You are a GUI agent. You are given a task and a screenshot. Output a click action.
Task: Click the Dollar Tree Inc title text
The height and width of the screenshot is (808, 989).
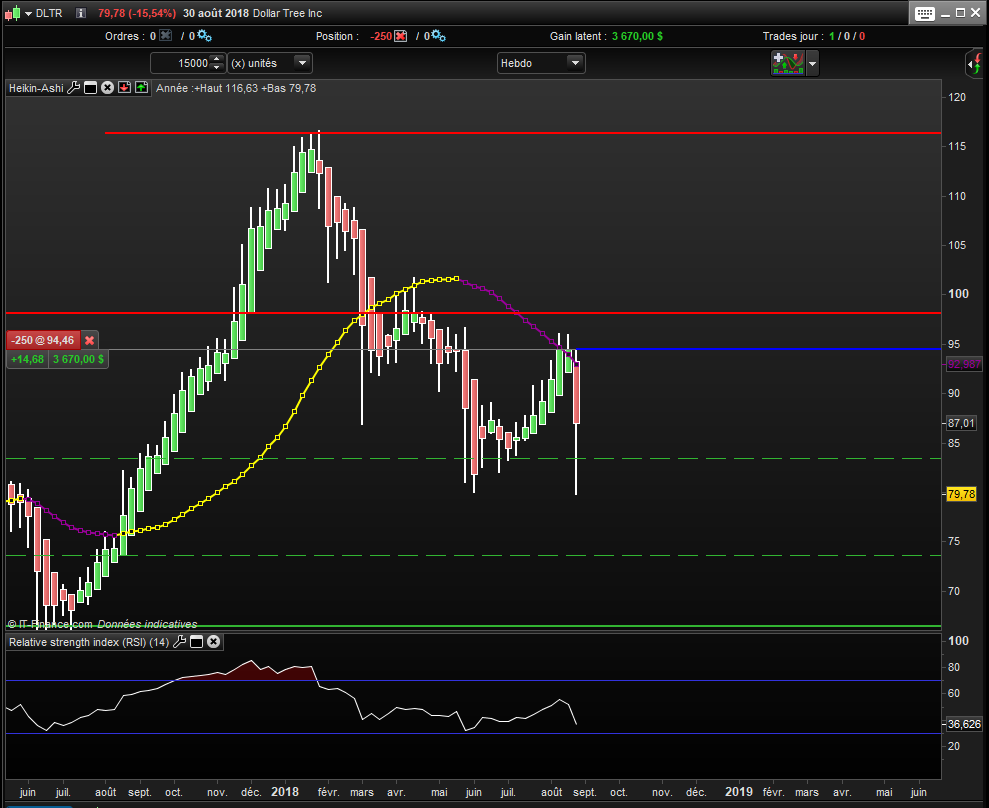point(288,13)
